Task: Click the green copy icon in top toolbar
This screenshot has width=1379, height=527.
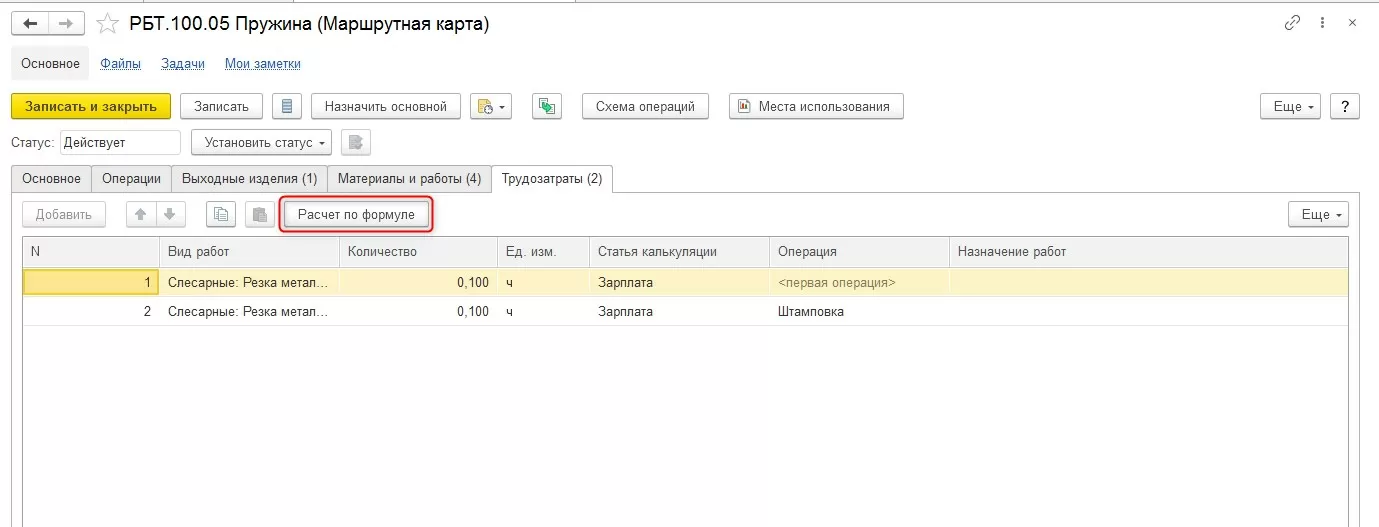Action: coord(547,106)
